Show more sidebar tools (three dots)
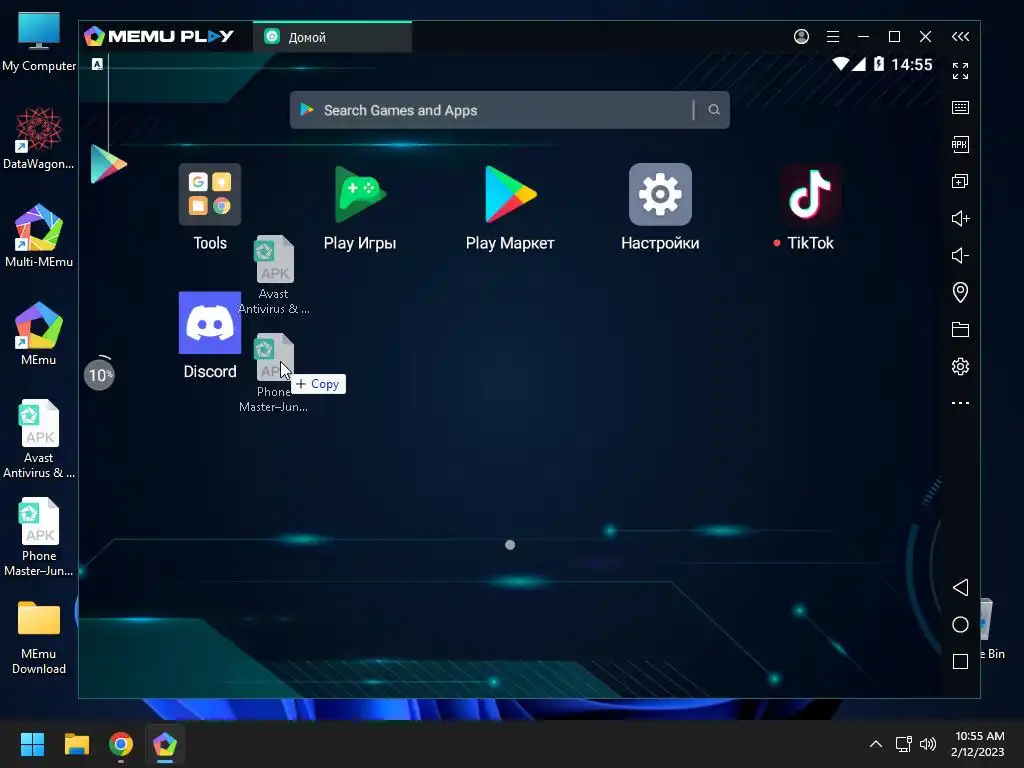 pyautogui.click(x=960, y=403)
